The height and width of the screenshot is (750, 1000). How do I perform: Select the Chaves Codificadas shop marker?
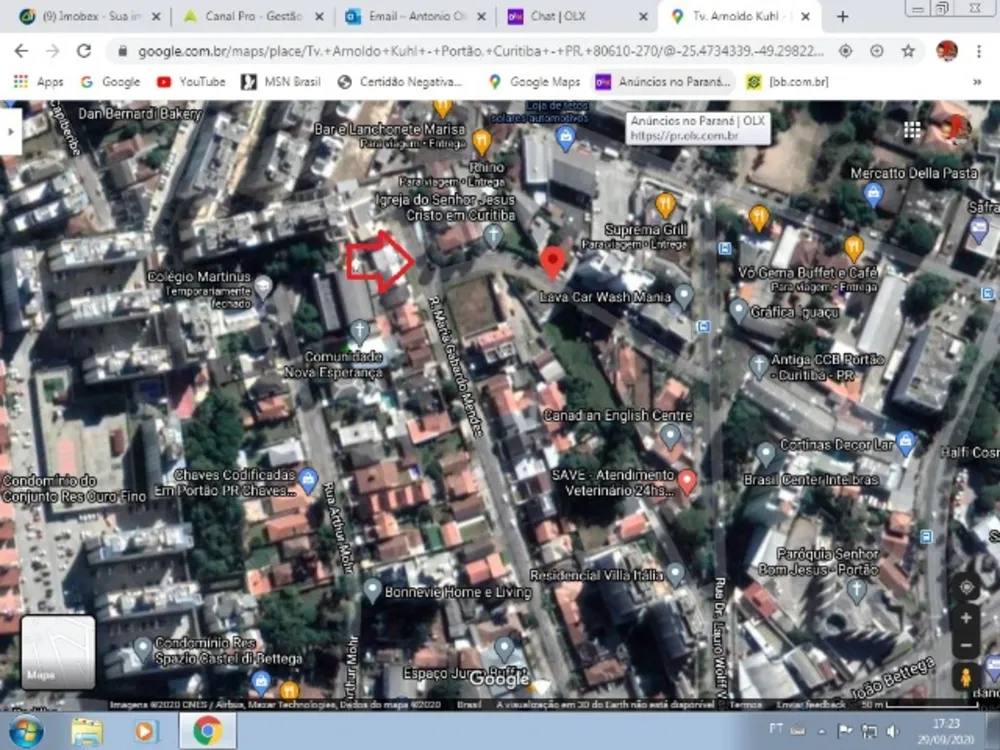pyautogui.click(x=308, y=480)
